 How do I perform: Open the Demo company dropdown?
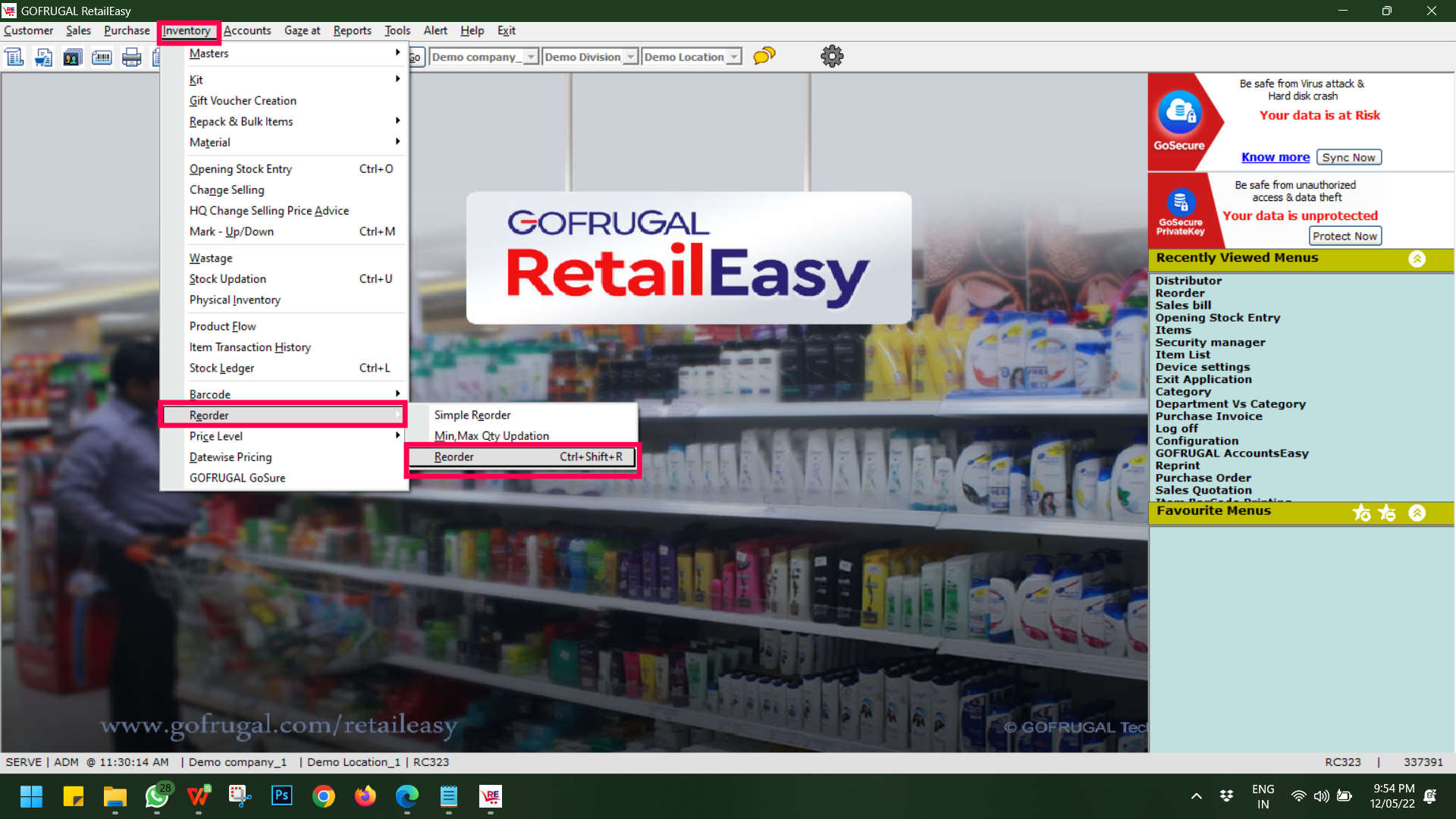tap(531, 57)
